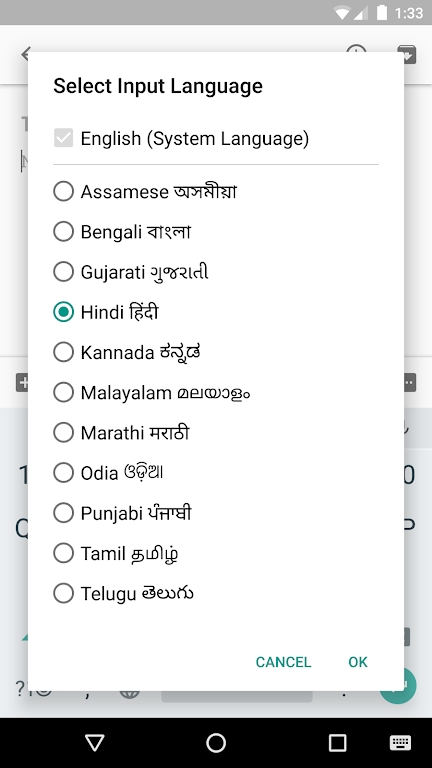Pick Marathi from the language list
The width and height of the screenshot is (432, 768).
coord(64,432)
